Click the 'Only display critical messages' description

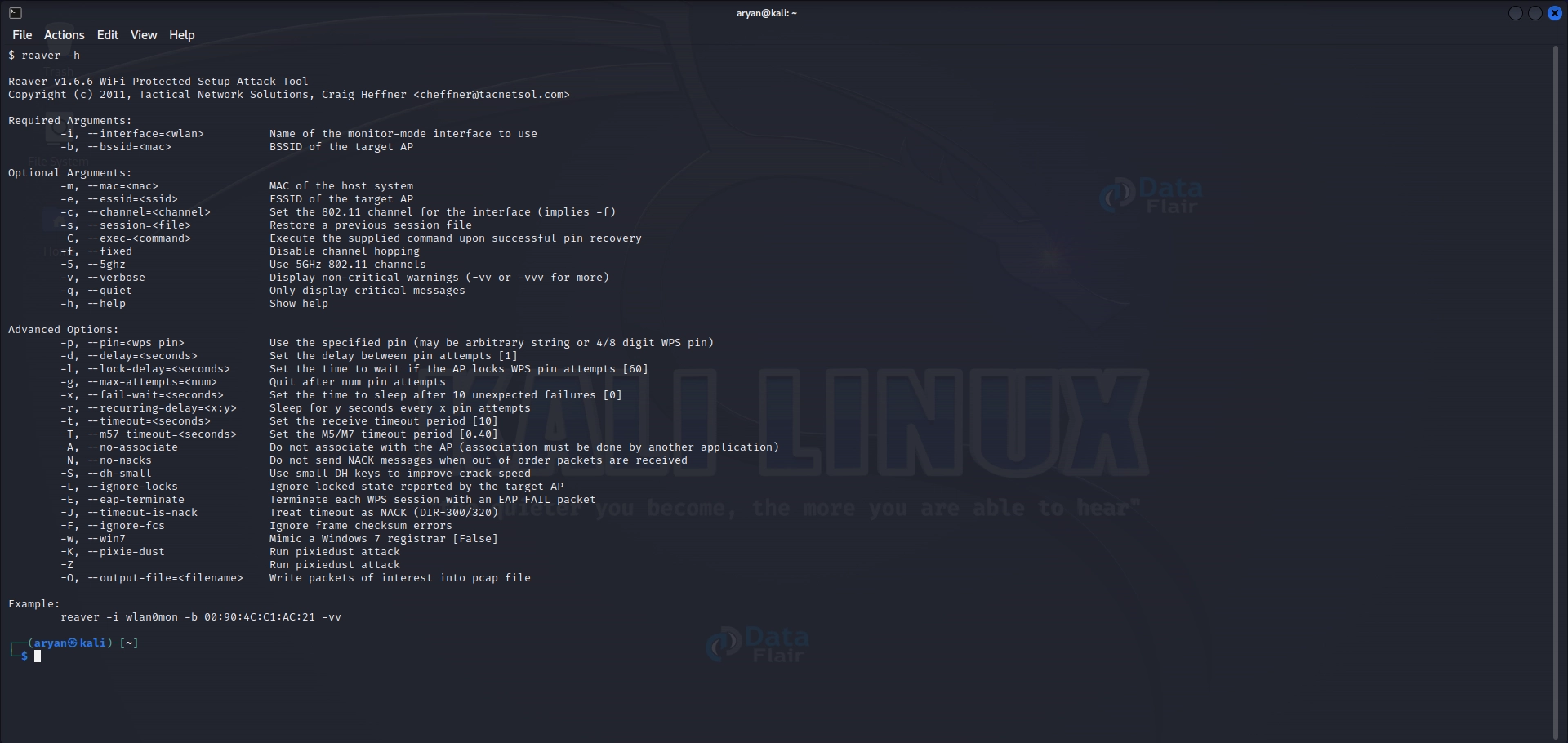click(x=367, y=291)
